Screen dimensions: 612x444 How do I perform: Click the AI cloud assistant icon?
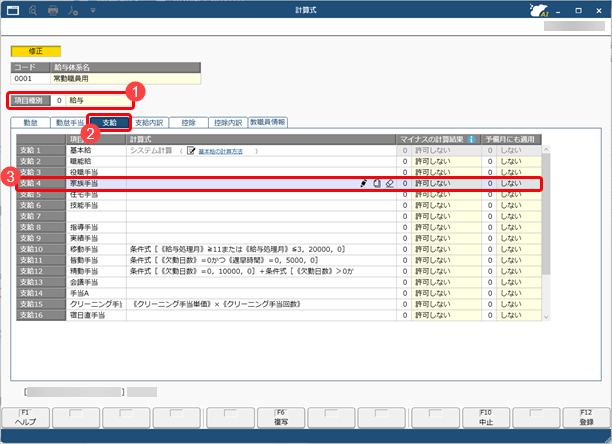point(538,11)
